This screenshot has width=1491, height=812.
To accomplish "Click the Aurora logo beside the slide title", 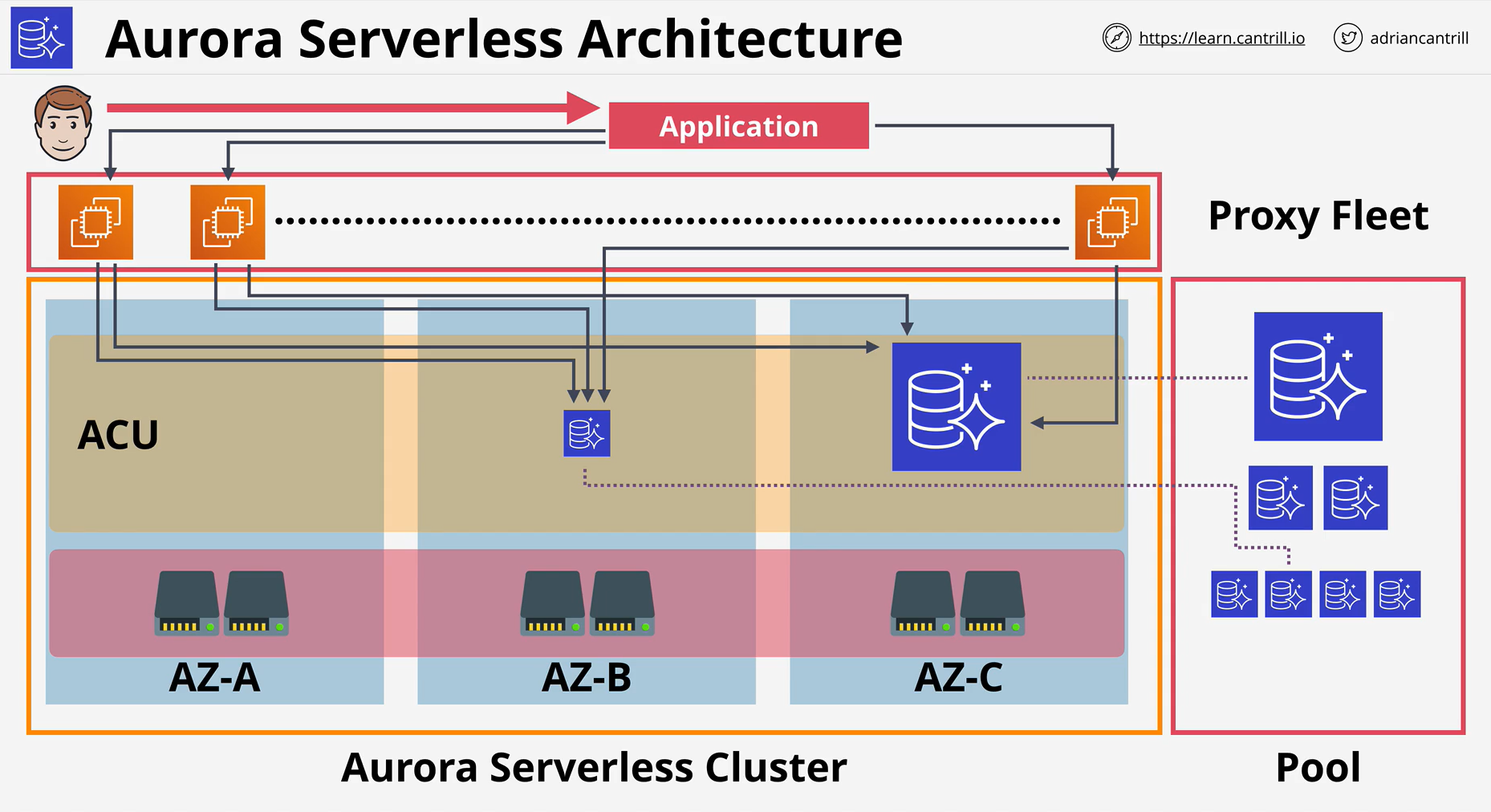I will (x=42, y=38).
